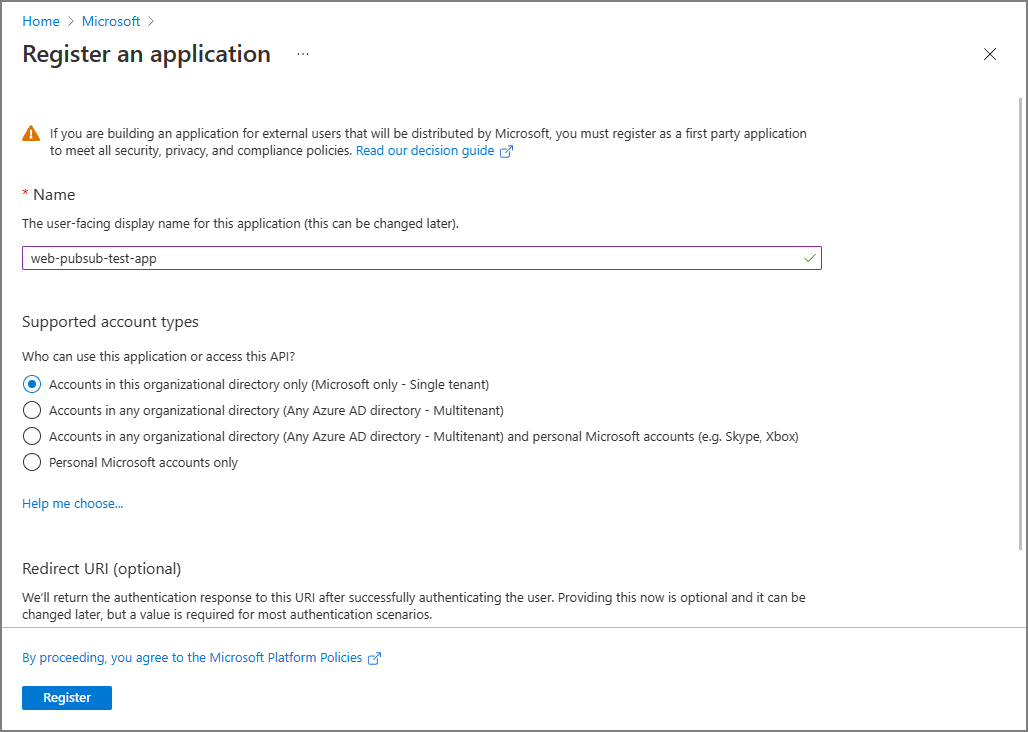Open Read our decision guide link
This screenshot has height=732, width=1028.
click(425, 151)
